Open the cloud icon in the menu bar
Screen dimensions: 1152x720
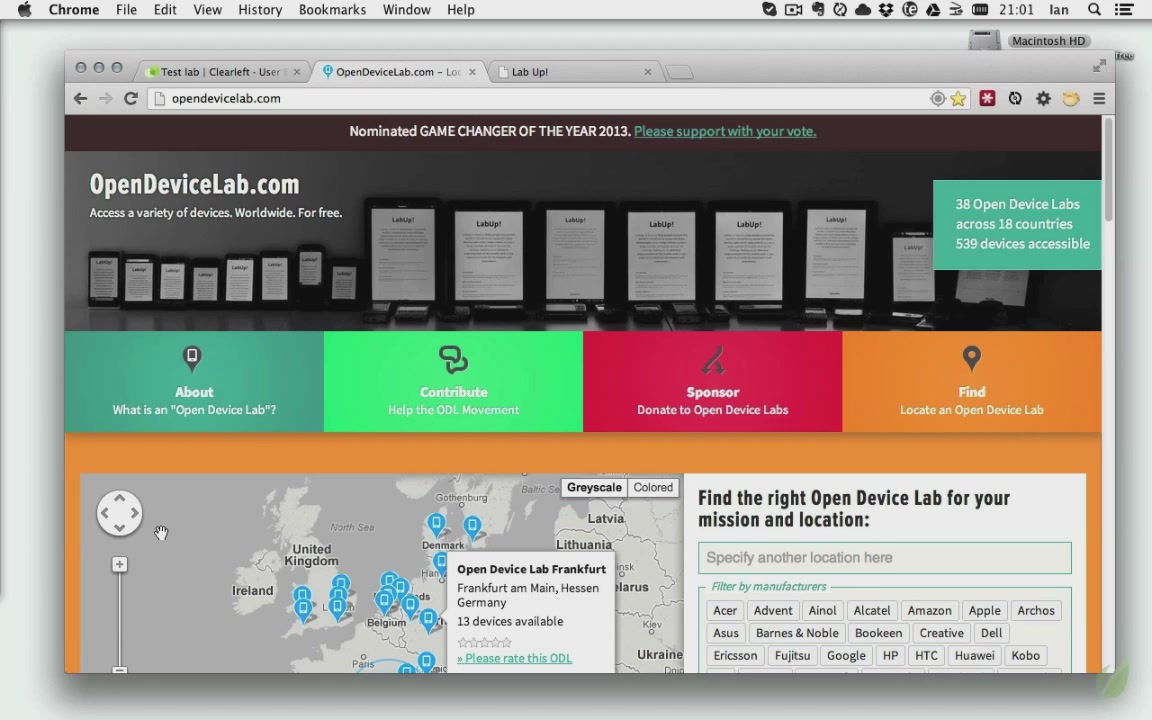[863, 10]
